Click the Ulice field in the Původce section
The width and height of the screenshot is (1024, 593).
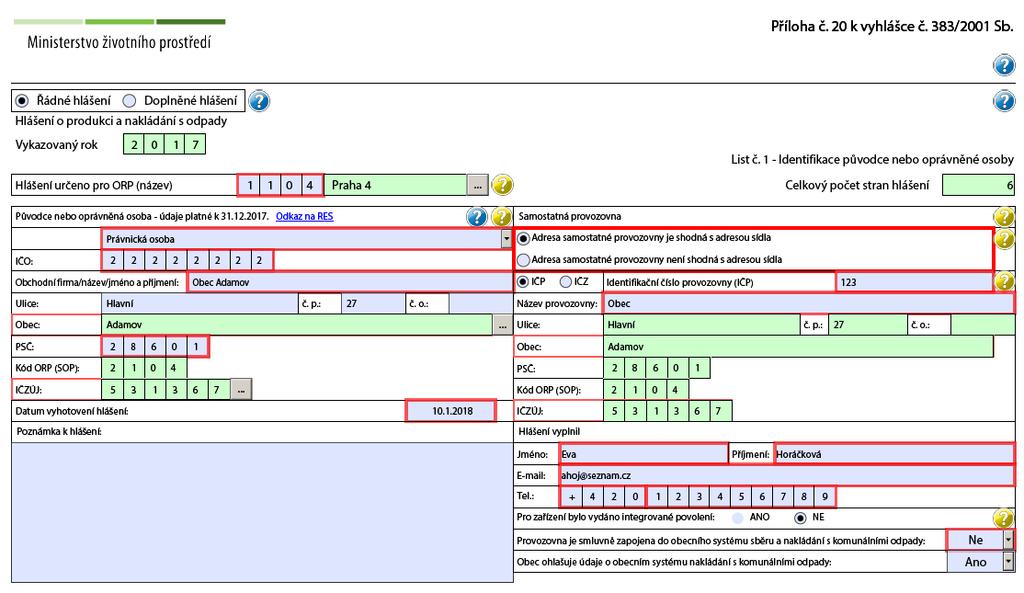[200, 304]
